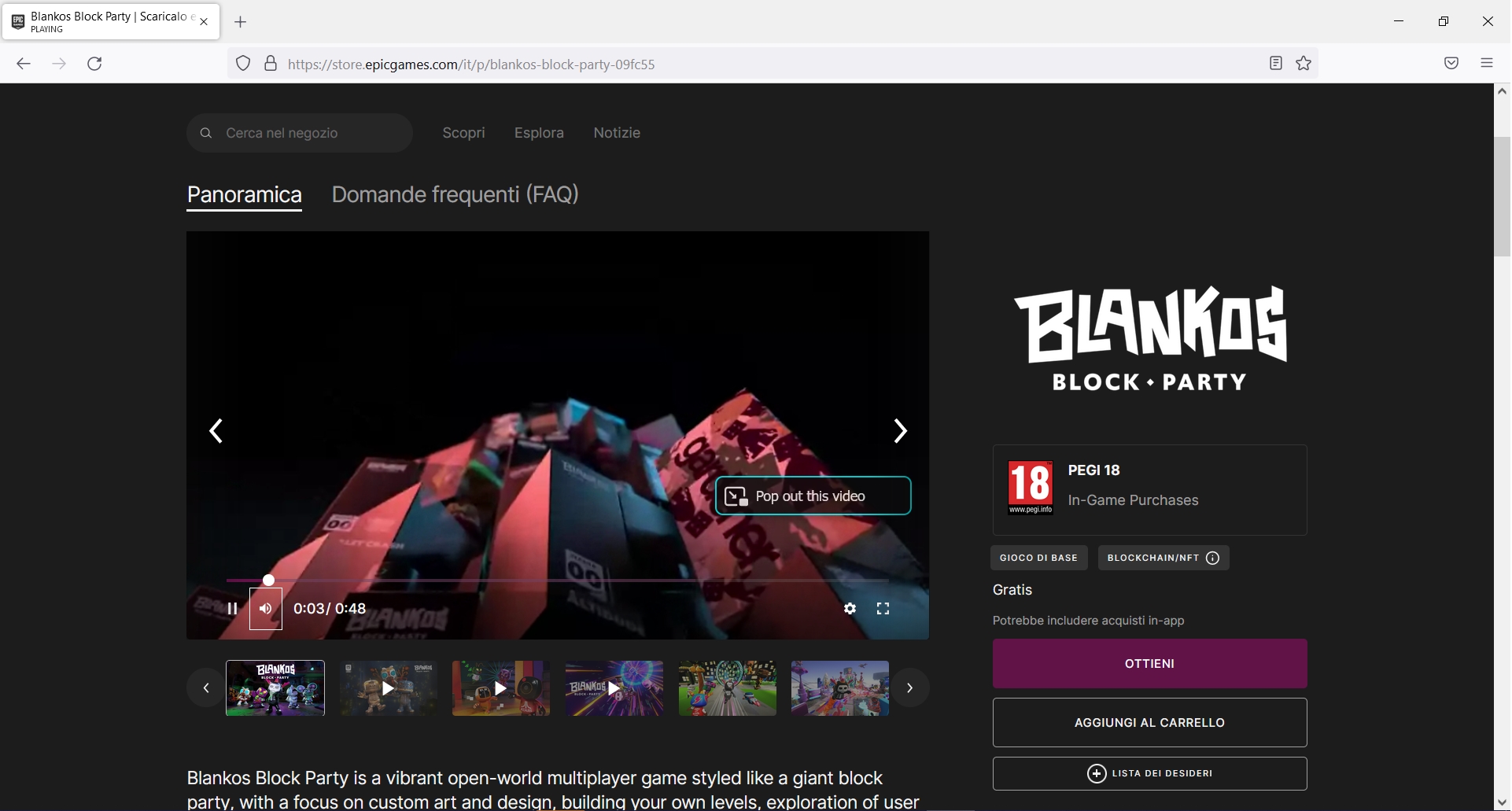
Task: Mute the video volume
Action: point(265,608)
